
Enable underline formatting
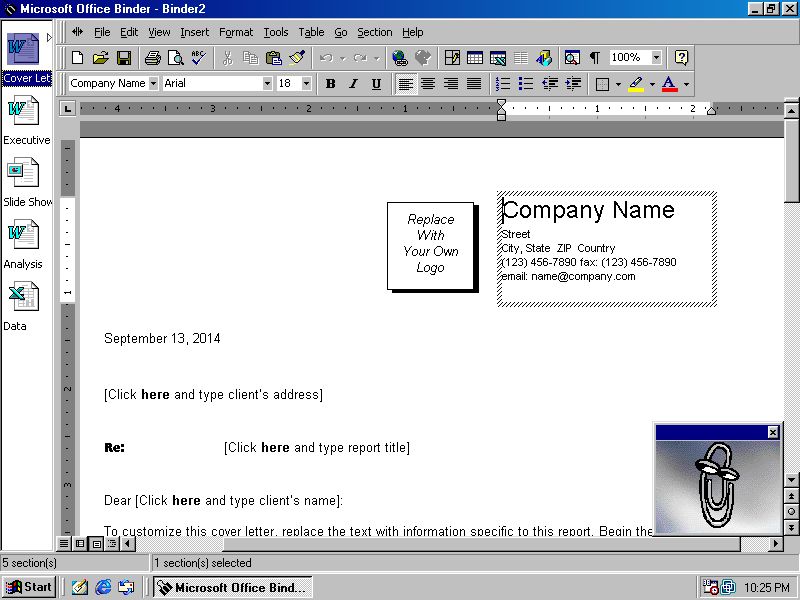click(376, 83)
